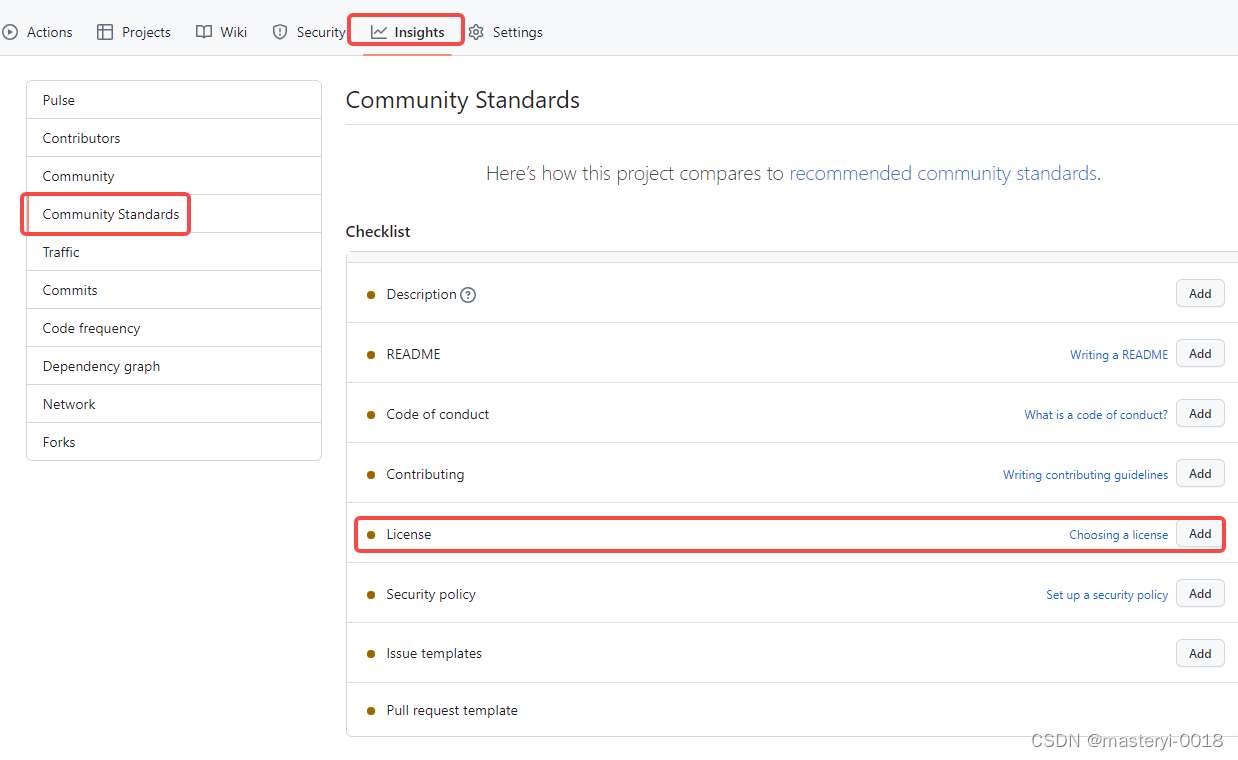Image resolution: width=1238 pixels, height=760 pixels.
Task: Click the Description help question-mark icon
Action: (x=468, y=295)
